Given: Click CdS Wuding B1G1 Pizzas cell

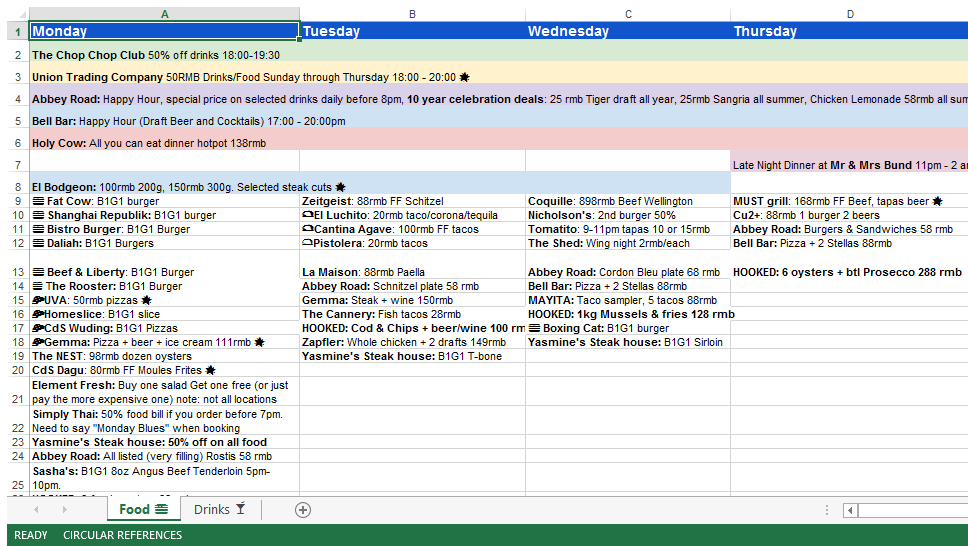Looking at the screenshot, I should click(164, 328).
